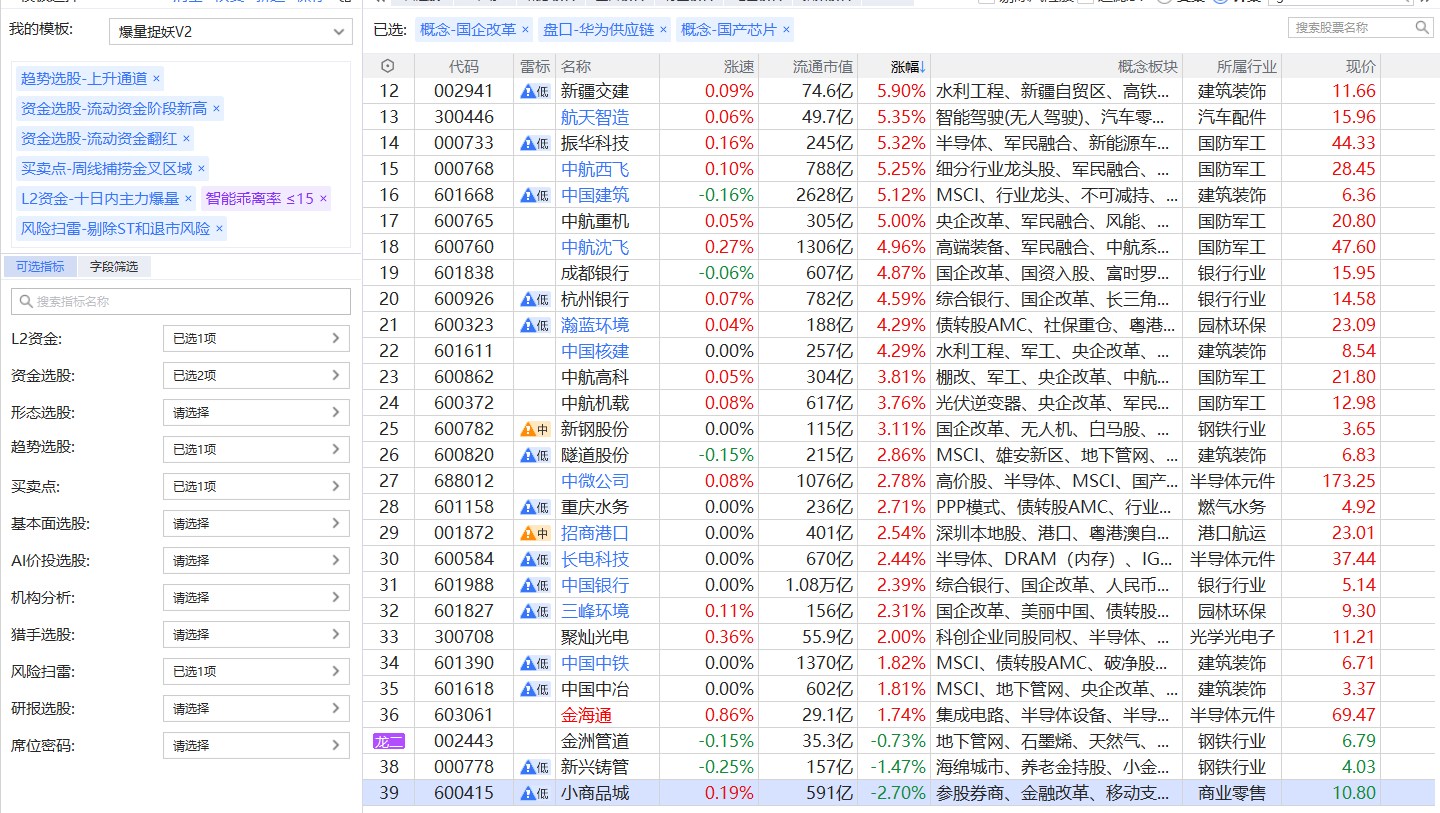Screen dimensions: 1440x813
Task: Click the 中 risk badge for 新钢股份
Action: coord(535,429)
